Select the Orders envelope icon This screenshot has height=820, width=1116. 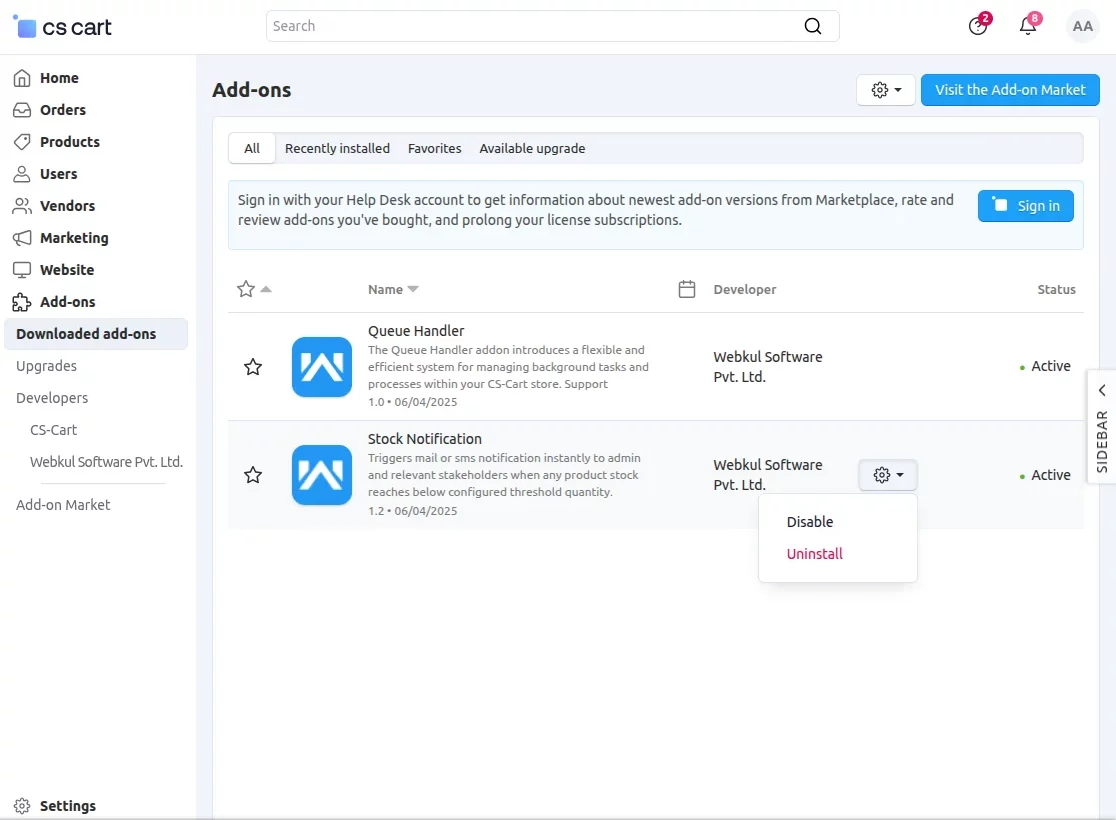(21, 109)
